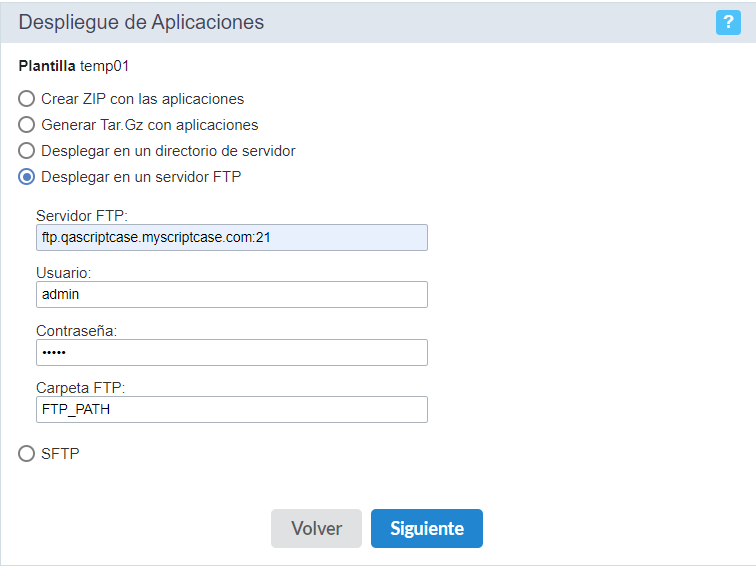The height and width of the screenshot is (569, 756).
Task: Go back with the Volver button
Action: point(316,528)
